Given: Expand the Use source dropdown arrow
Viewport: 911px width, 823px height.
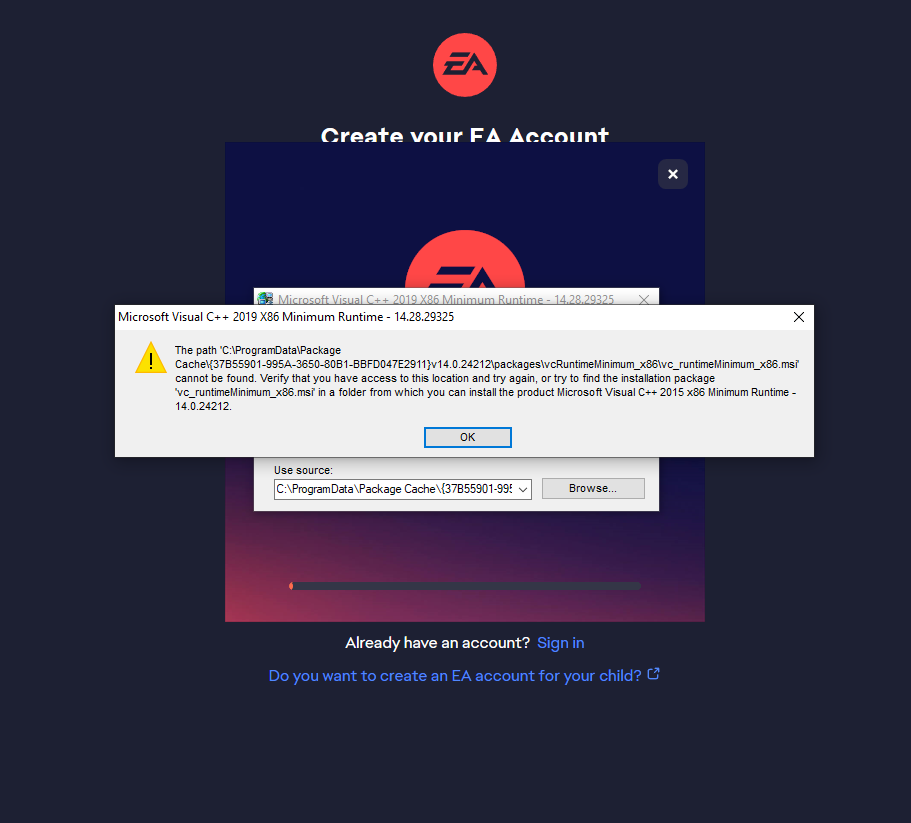Looking at the screenshot, I should click(x=523, y=490).
